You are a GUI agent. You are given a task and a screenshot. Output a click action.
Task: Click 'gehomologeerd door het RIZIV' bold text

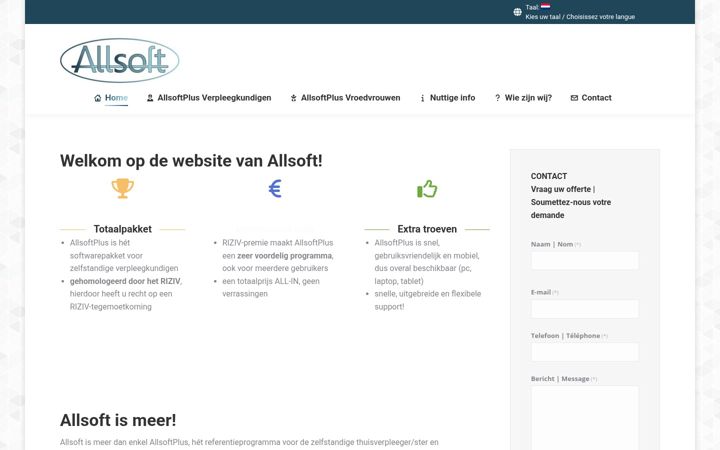coord(125,281)
